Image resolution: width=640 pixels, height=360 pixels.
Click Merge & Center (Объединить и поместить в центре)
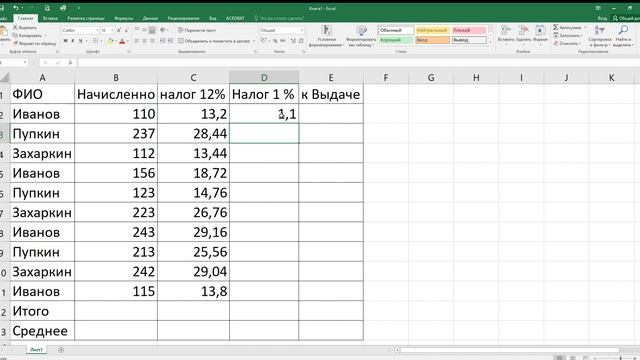[x=214, y=41]
